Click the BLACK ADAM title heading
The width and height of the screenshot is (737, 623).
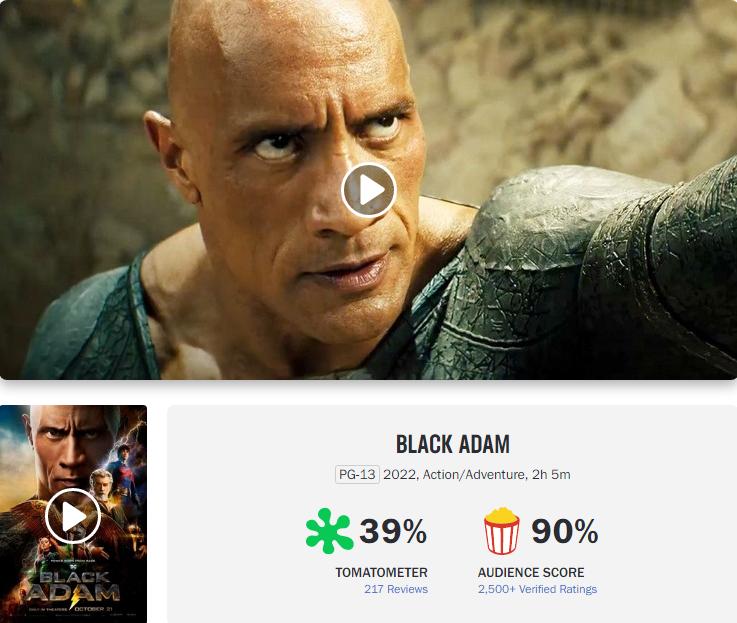(453, 444)
